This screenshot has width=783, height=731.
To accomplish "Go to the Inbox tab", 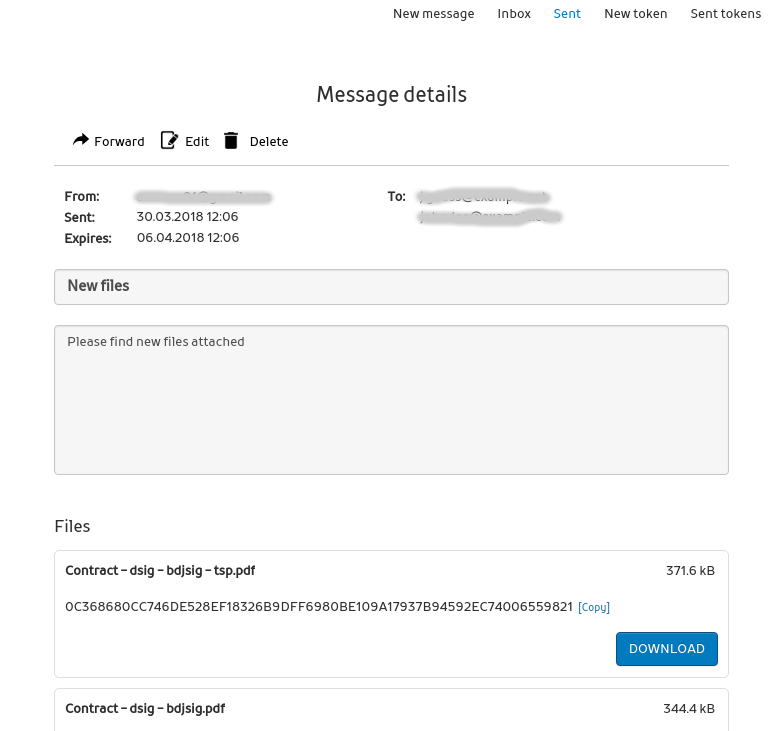I will pos(514,14).
